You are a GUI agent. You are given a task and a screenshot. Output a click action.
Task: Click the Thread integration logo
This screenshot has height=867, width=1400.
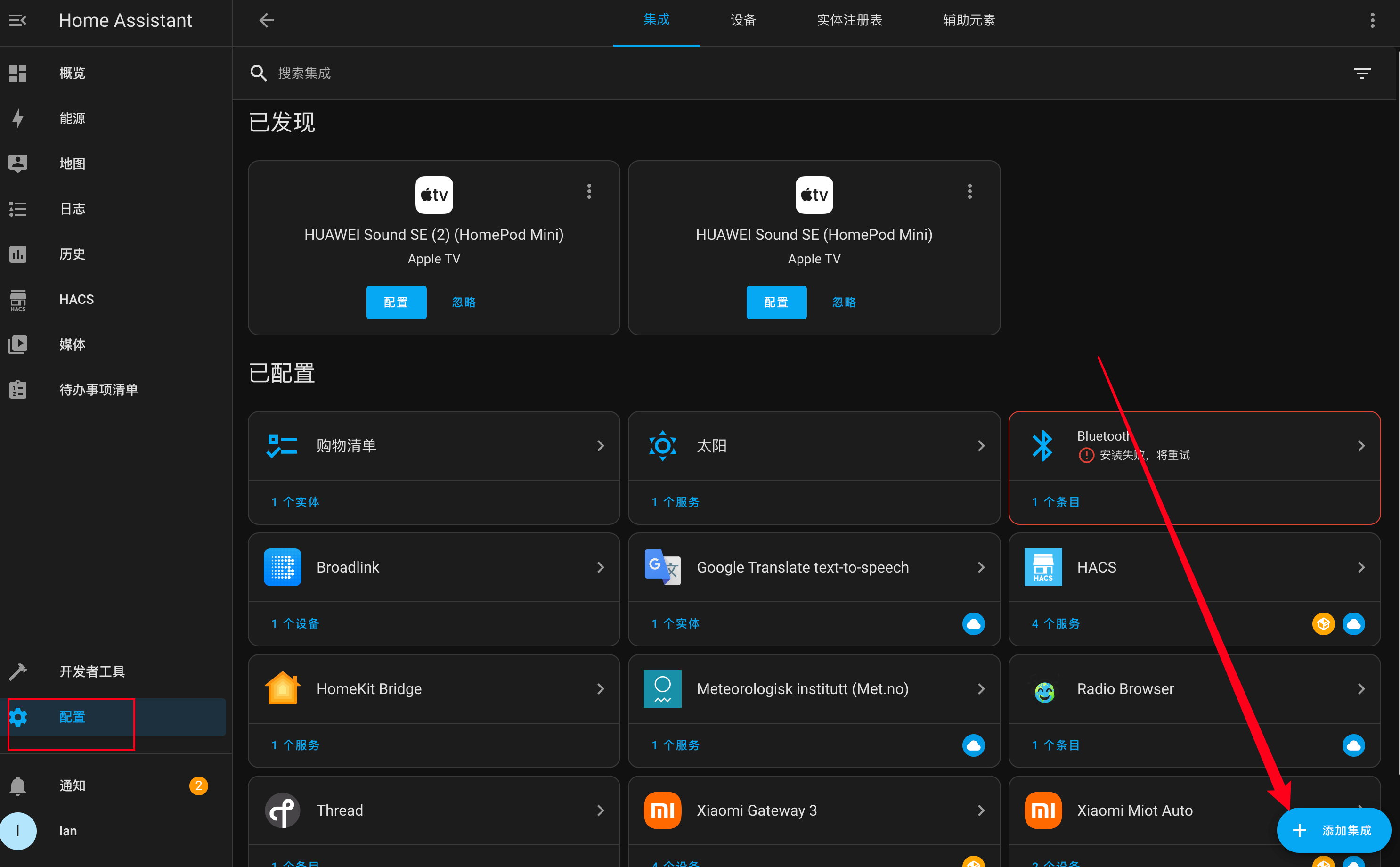click(283, 810)
